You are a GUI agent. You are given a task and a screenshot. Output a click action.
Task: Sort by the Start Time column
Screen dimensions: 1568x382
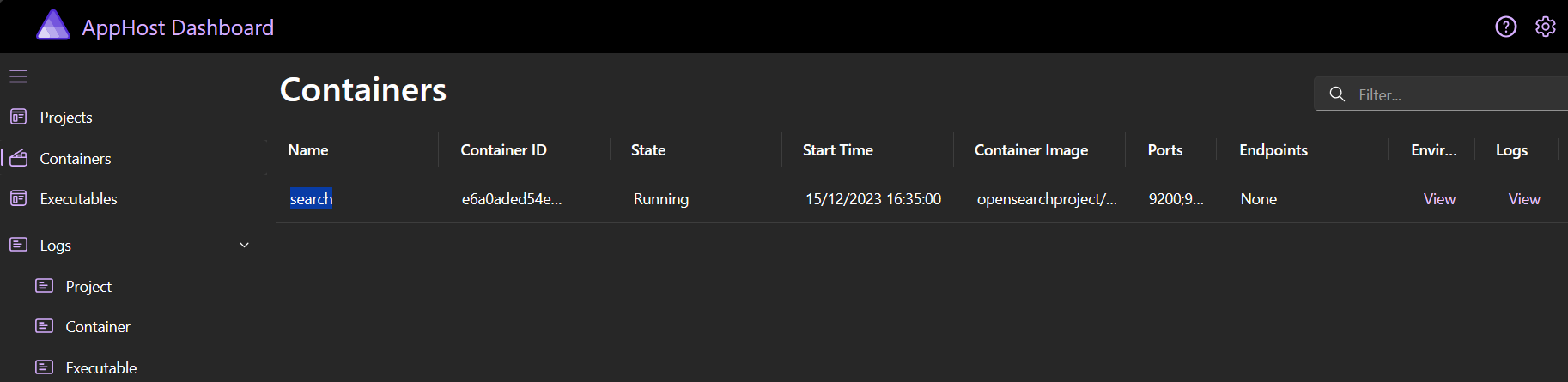click(x=837, y=150)
